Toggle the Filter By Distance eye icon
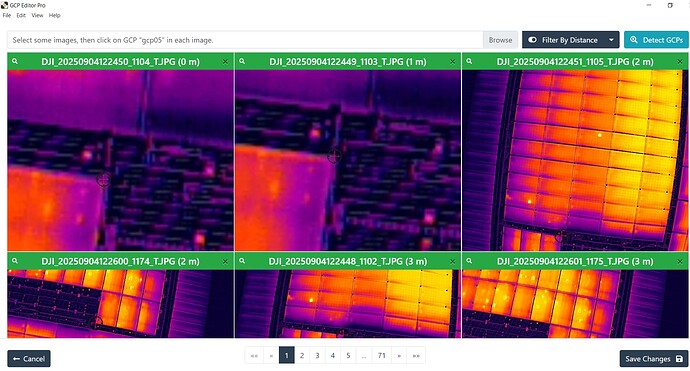The width and height of the screenshot is (690, 371). 532,40
